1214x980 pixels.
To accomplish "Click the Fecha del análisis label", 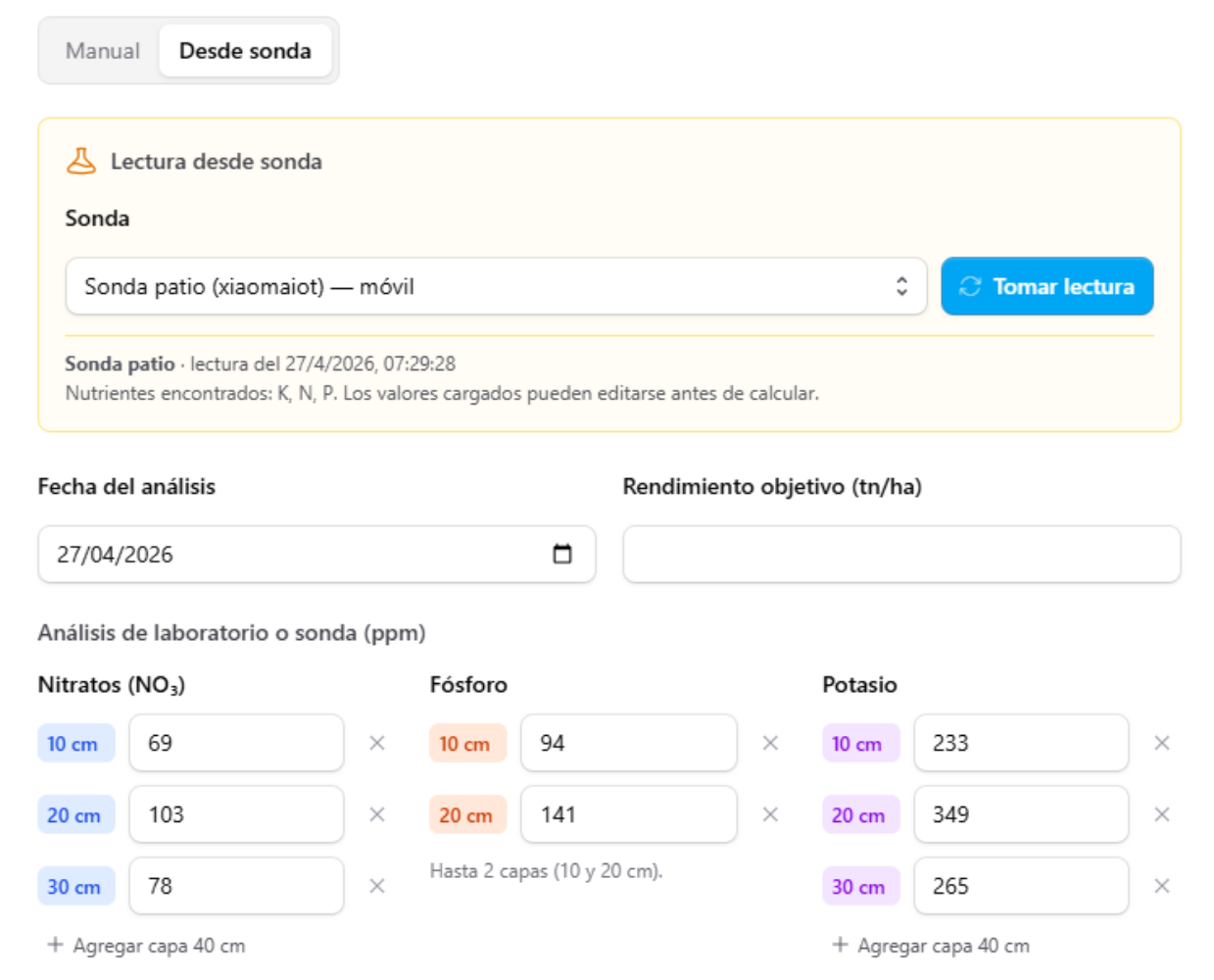I will tap(126, 487).
